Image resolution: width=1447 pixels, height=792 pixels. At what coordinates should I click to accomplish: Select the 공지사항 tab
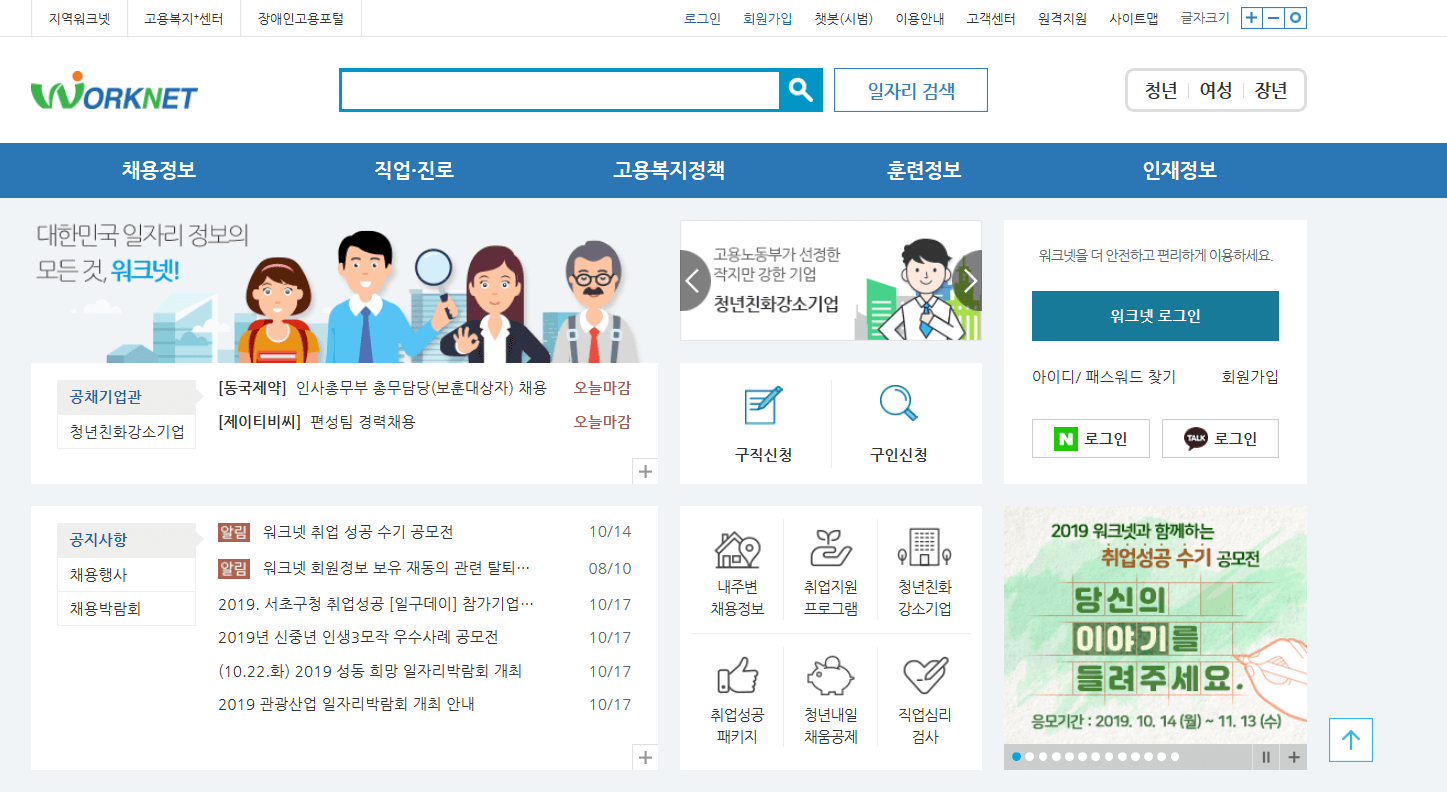(126, 540)
